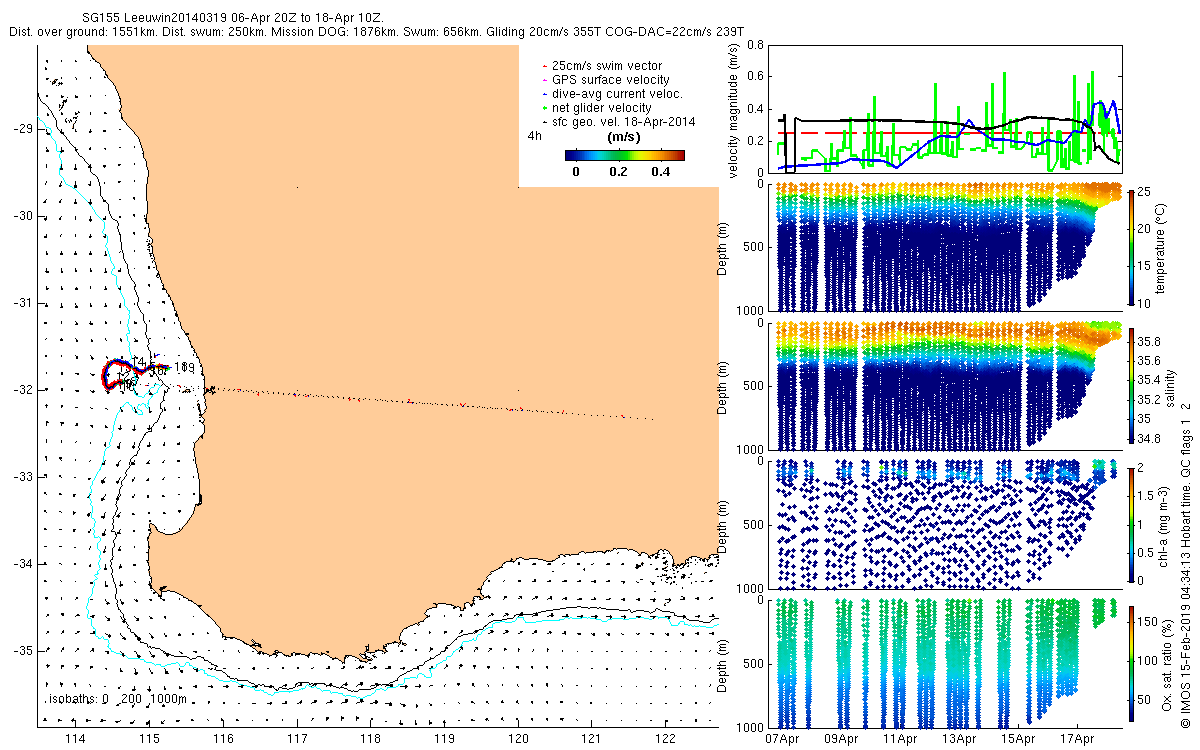Click the 4h label beside the velocity colorbar

[535, 136]
